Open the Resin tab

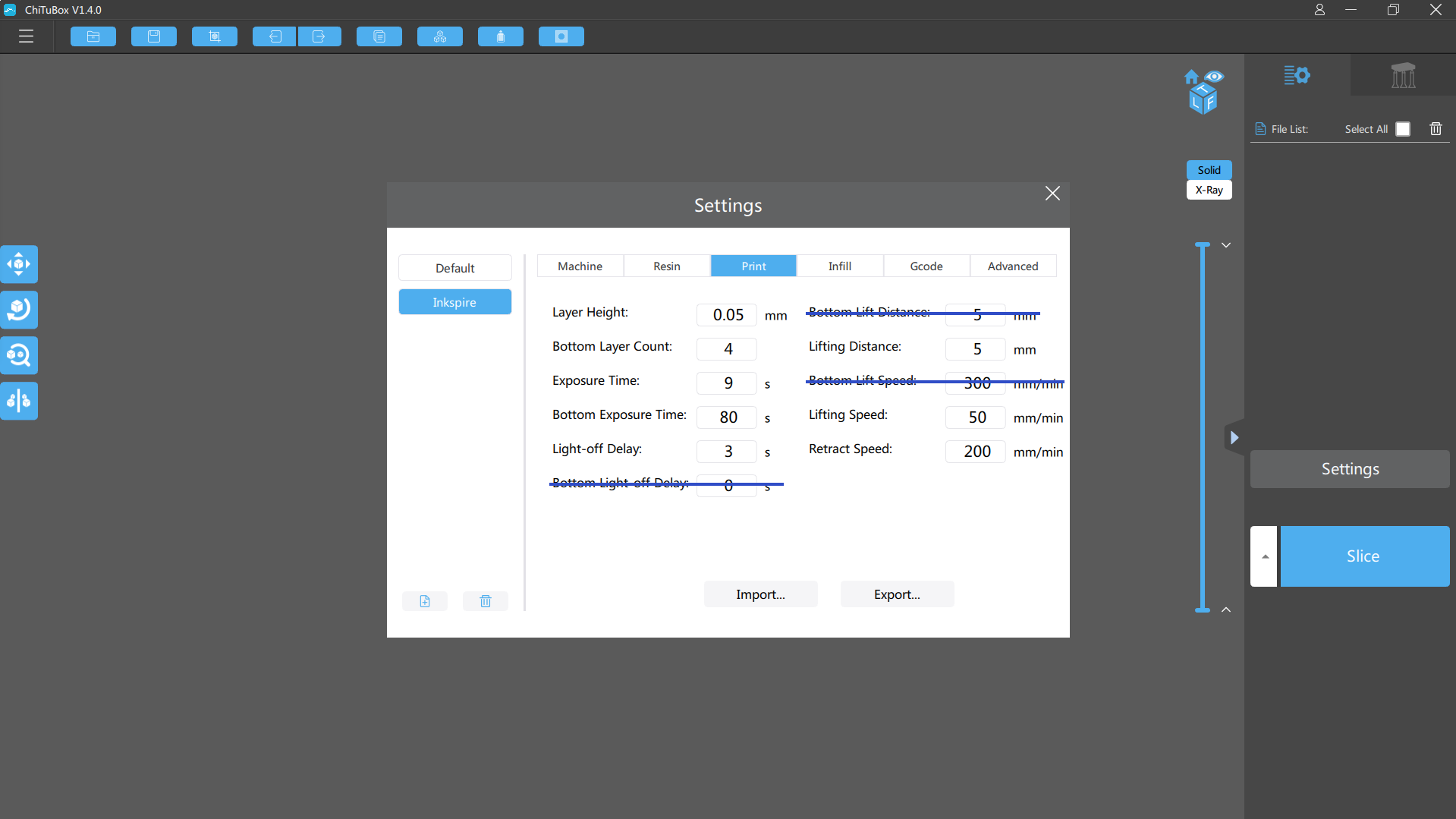(667, 266)
